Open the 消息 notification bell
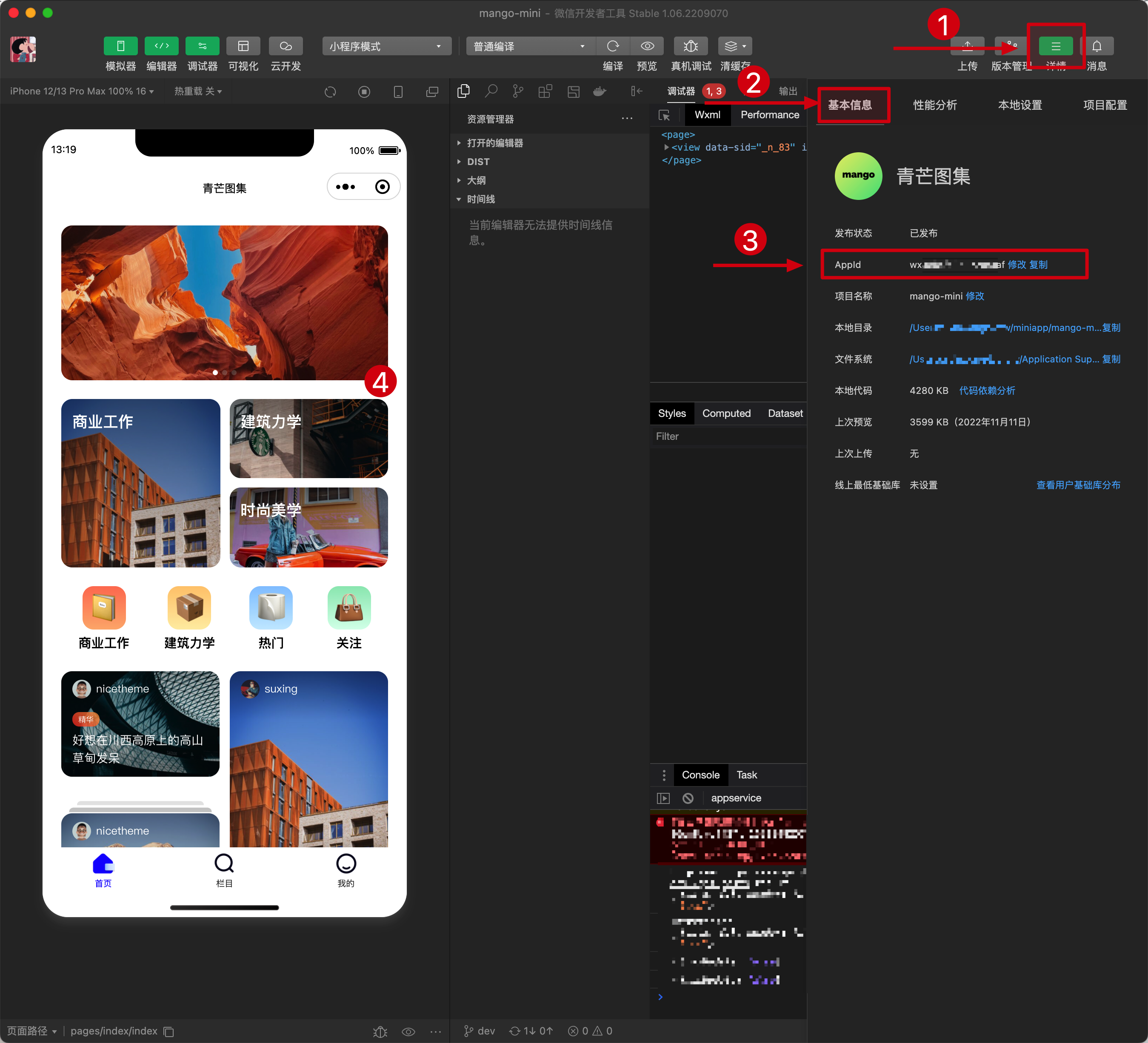This screenshot has height=1043, width=1148. click(x=1097, y=46)
